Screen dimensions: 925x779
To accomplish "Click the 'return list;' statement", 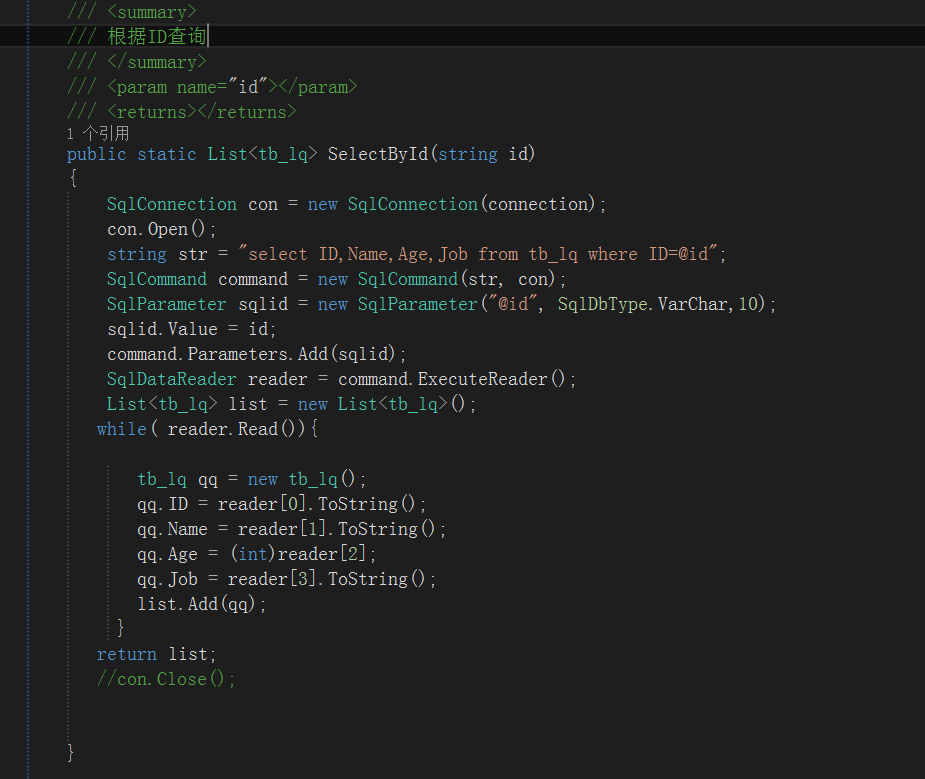I will pyautogui.click(x=156, y=654).
